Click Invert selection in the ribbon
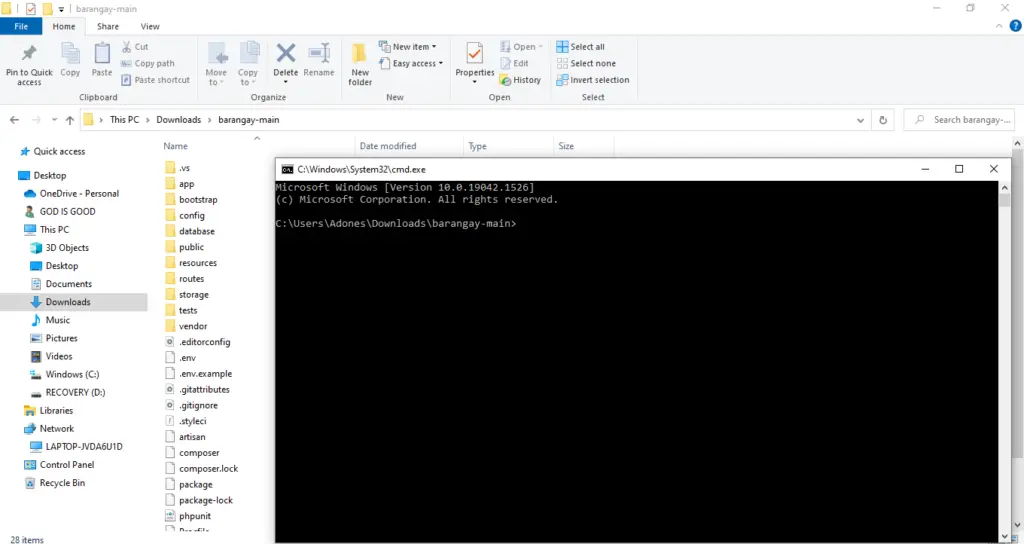The image size is (1024, 544). pos(599,80)
